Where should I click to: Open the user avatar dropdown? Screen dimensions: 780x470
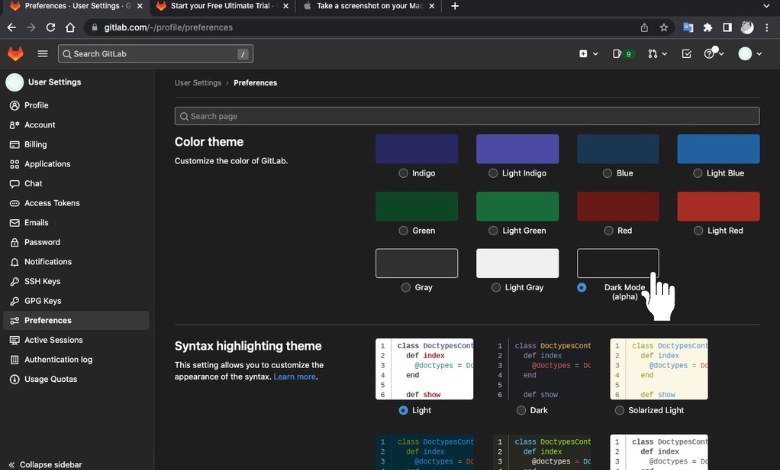pos(750,54)
